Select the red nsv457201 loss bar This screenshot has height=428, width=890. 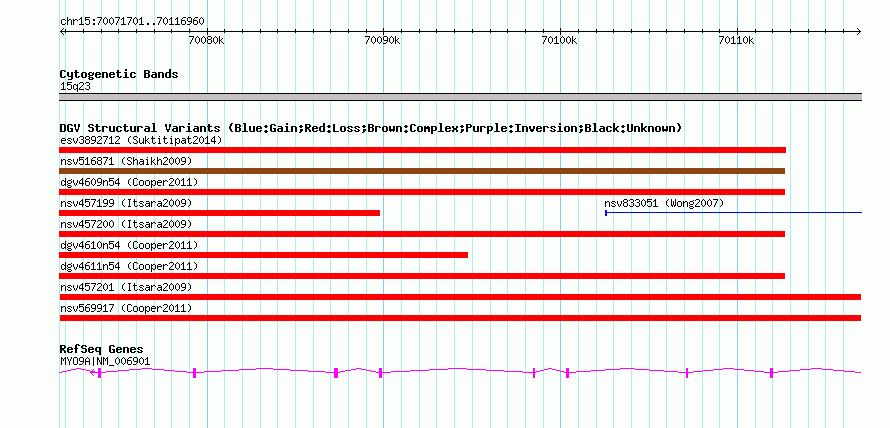click(460, 297)
